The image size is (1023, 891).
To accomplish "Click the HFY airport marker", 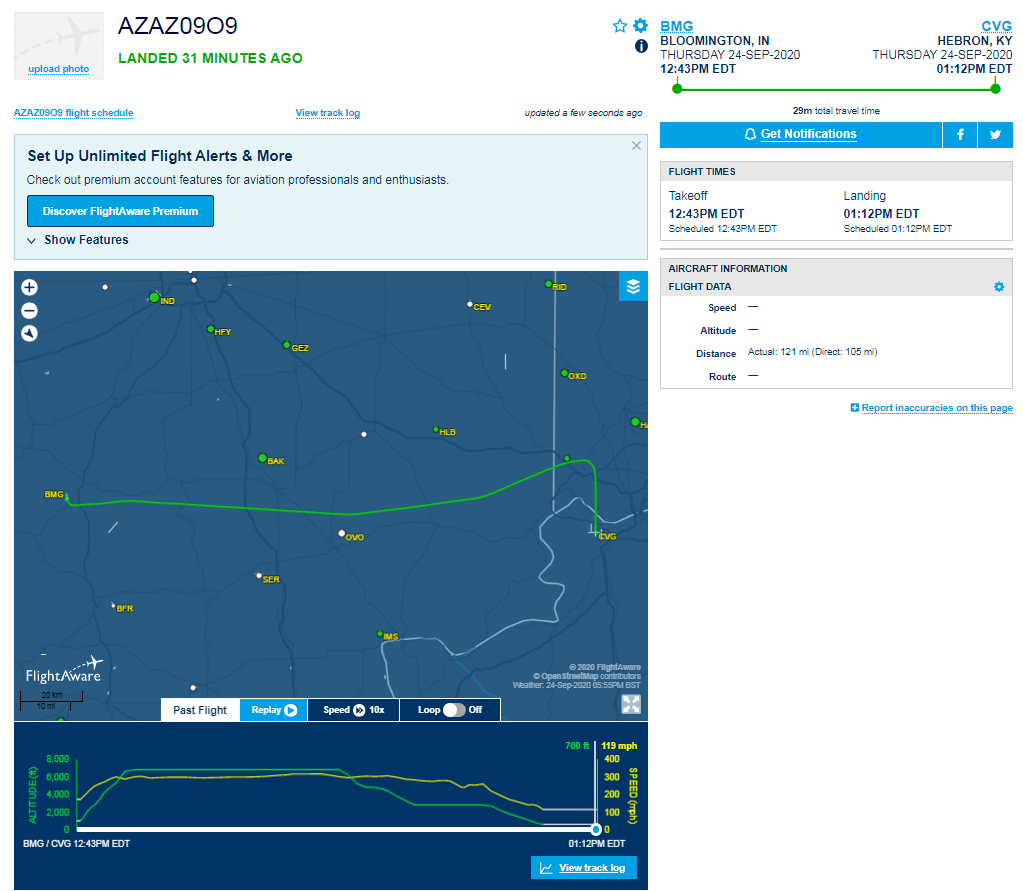I will 210,329.
